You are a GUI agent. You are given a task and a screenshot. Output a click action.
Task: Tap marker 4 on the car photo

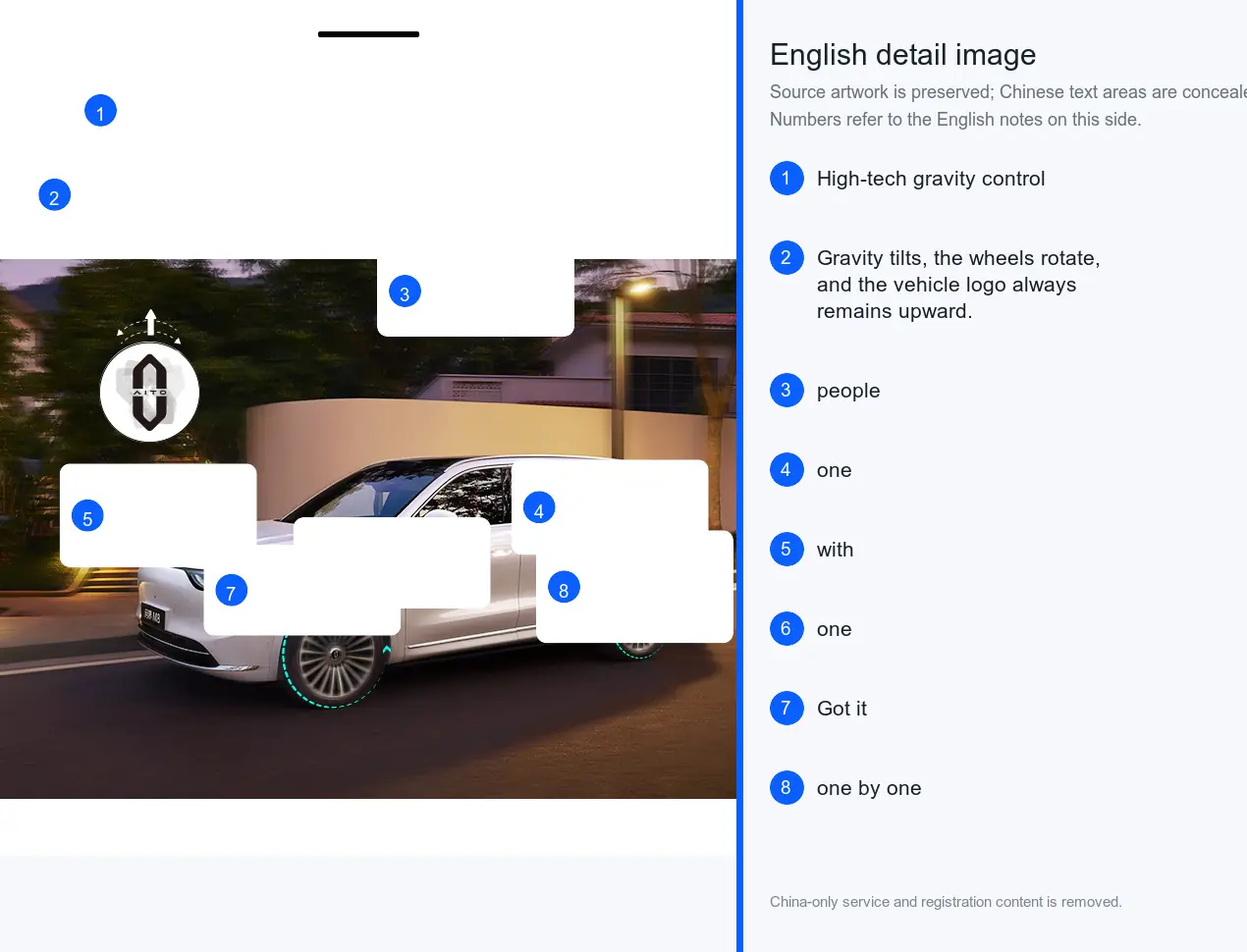[x=539, y=508]
